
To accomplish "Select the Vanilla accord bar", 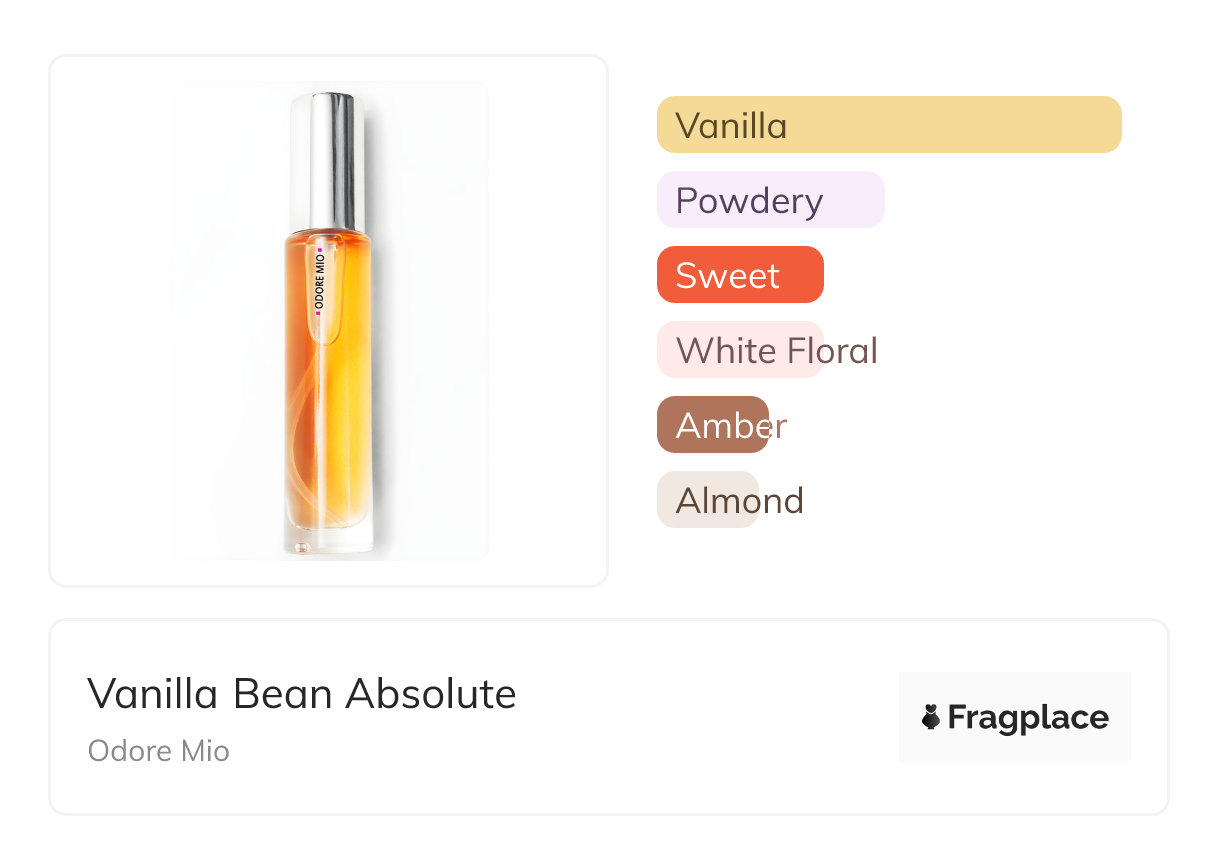I will (888, 125).
